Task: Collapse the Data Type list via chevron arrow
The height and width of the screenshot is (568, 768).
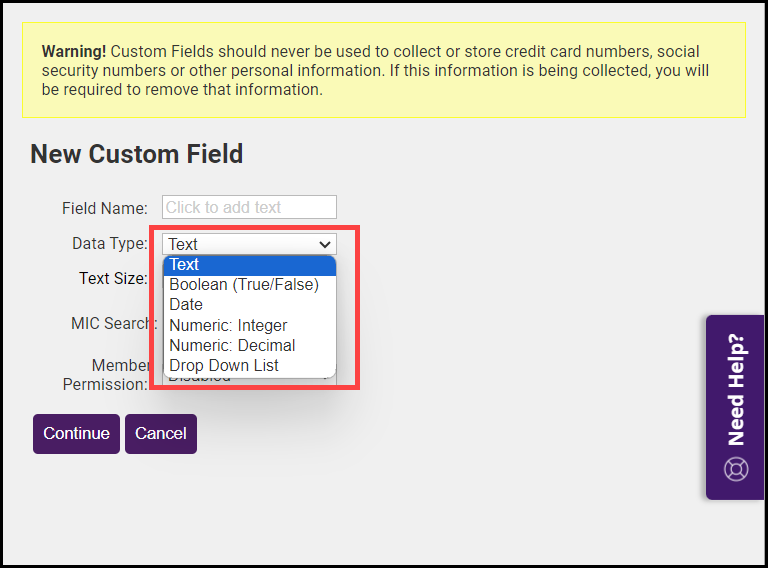Action: coord(324,244)
